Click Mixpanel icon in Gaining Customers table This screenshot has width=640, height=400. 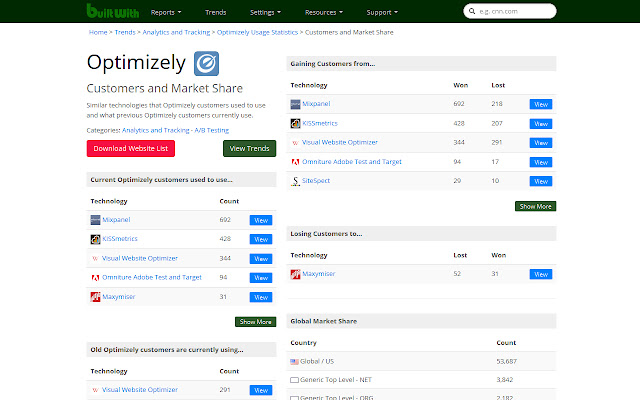tap(295, 104)
